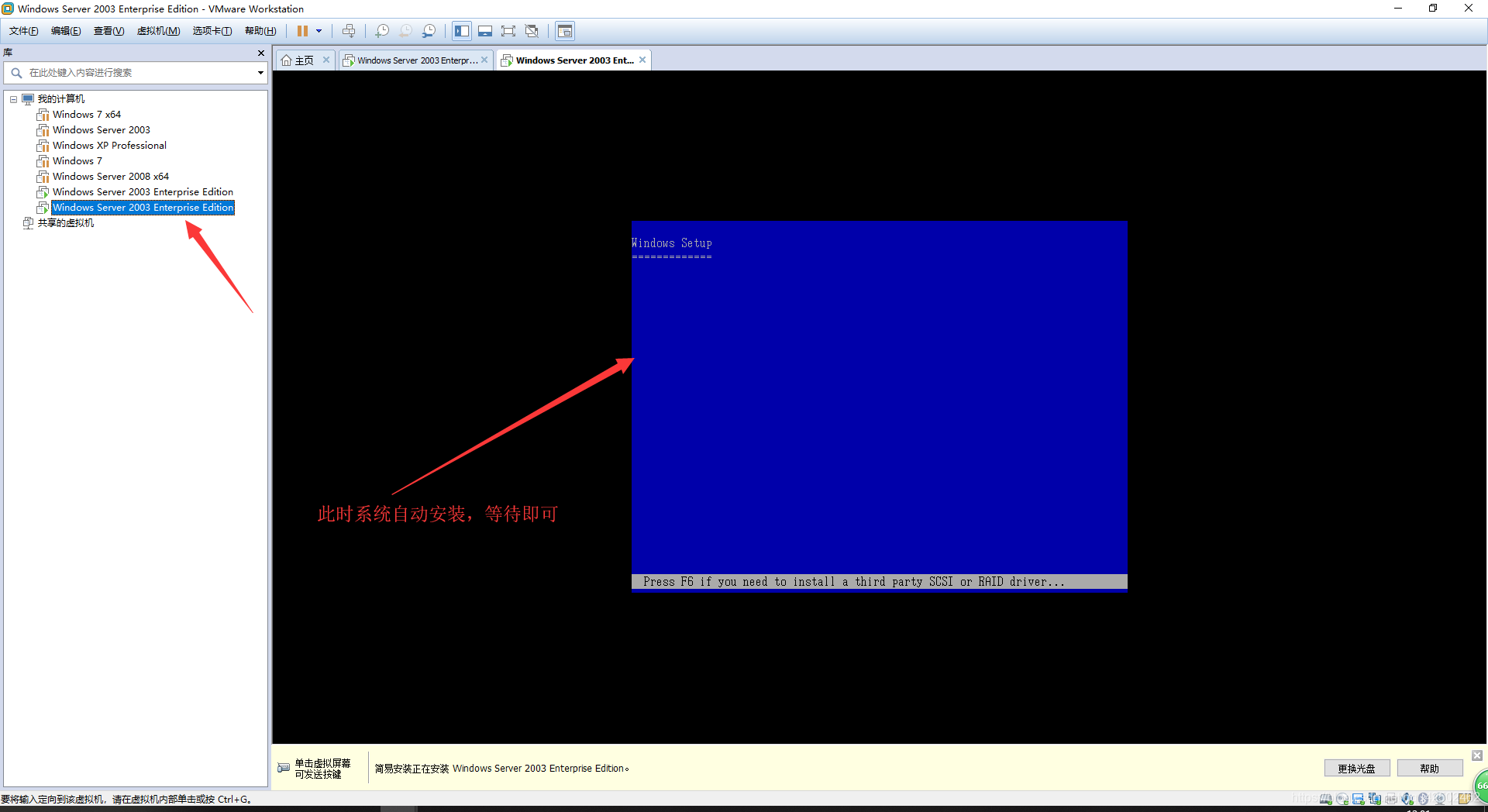Click the green 66 floating widget
This screenshot has height=812, width=1488.
point(1480,786)
